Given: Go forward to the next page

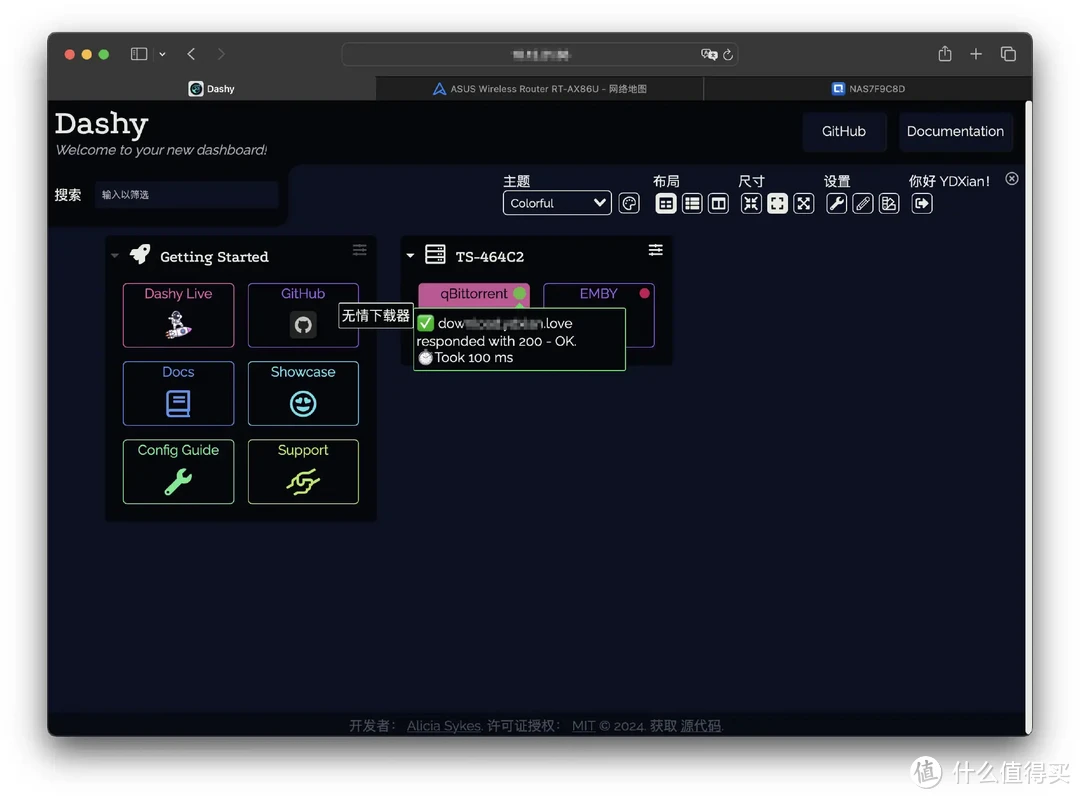Looking at the screenshot, I should [x=220, y=54].
